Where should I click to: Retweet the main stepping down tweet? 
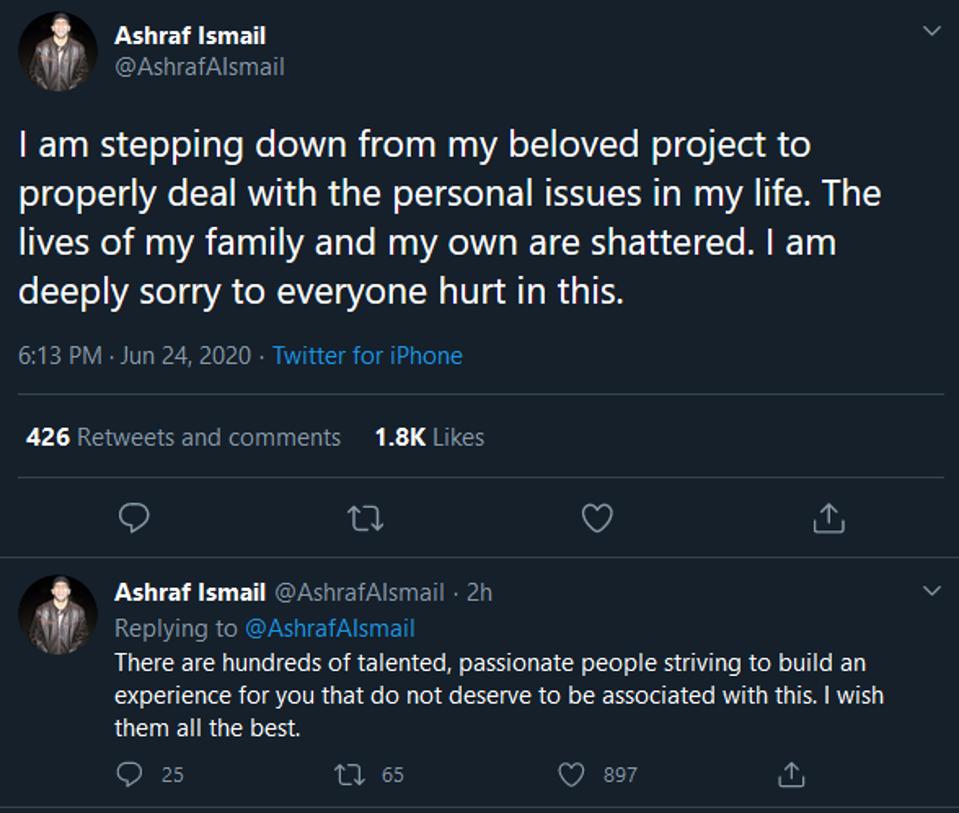point(365,517)
